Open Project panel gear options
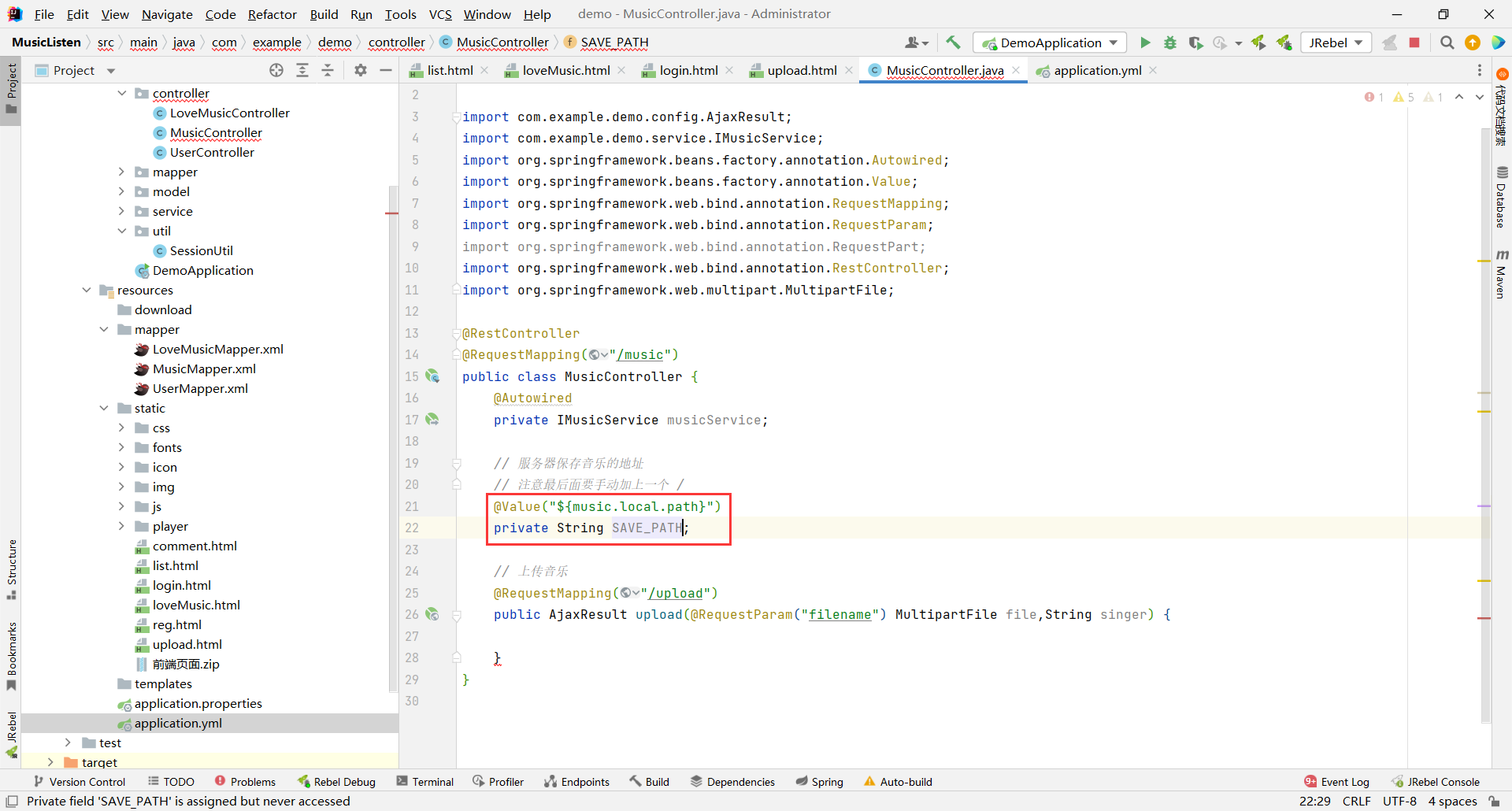Viewport: 1512px width, 811px height. [x=361, y=70]
